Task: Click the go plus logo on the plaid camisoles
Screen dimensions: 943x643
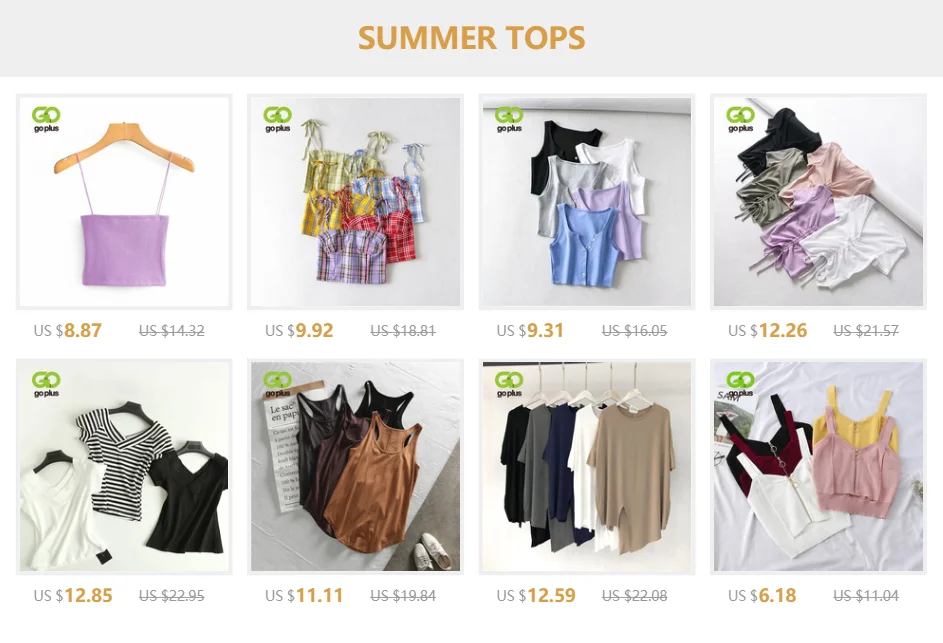Action: [x=278, y=119]
